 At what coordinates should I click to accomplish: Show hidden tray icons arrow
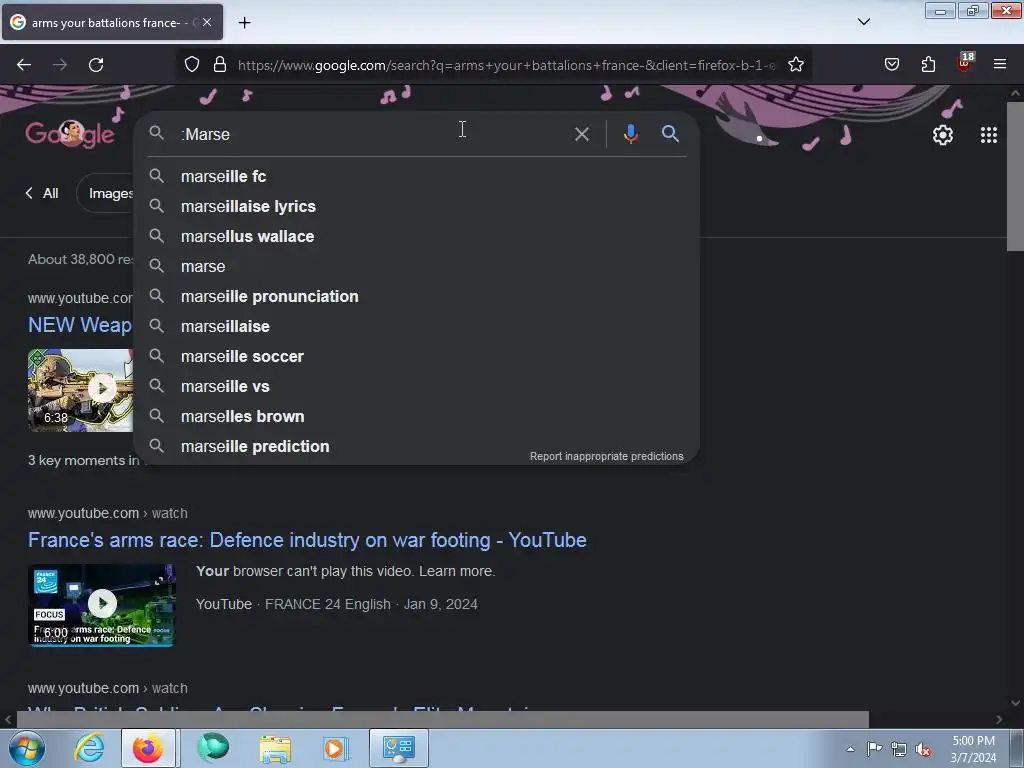(x=850, y=750)
